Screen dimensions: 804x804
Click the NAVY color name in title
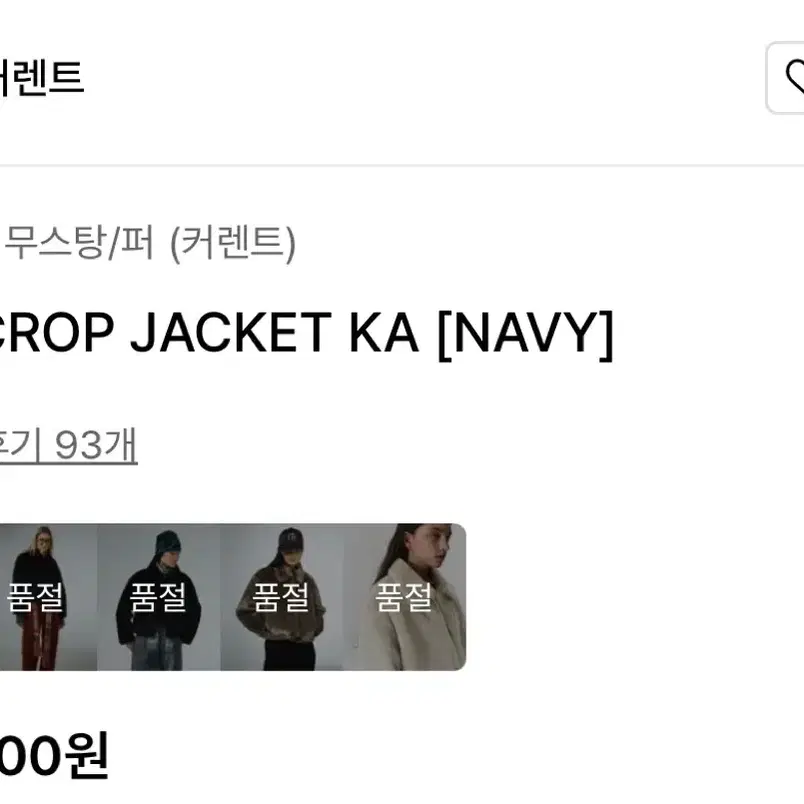click(526, 334)
